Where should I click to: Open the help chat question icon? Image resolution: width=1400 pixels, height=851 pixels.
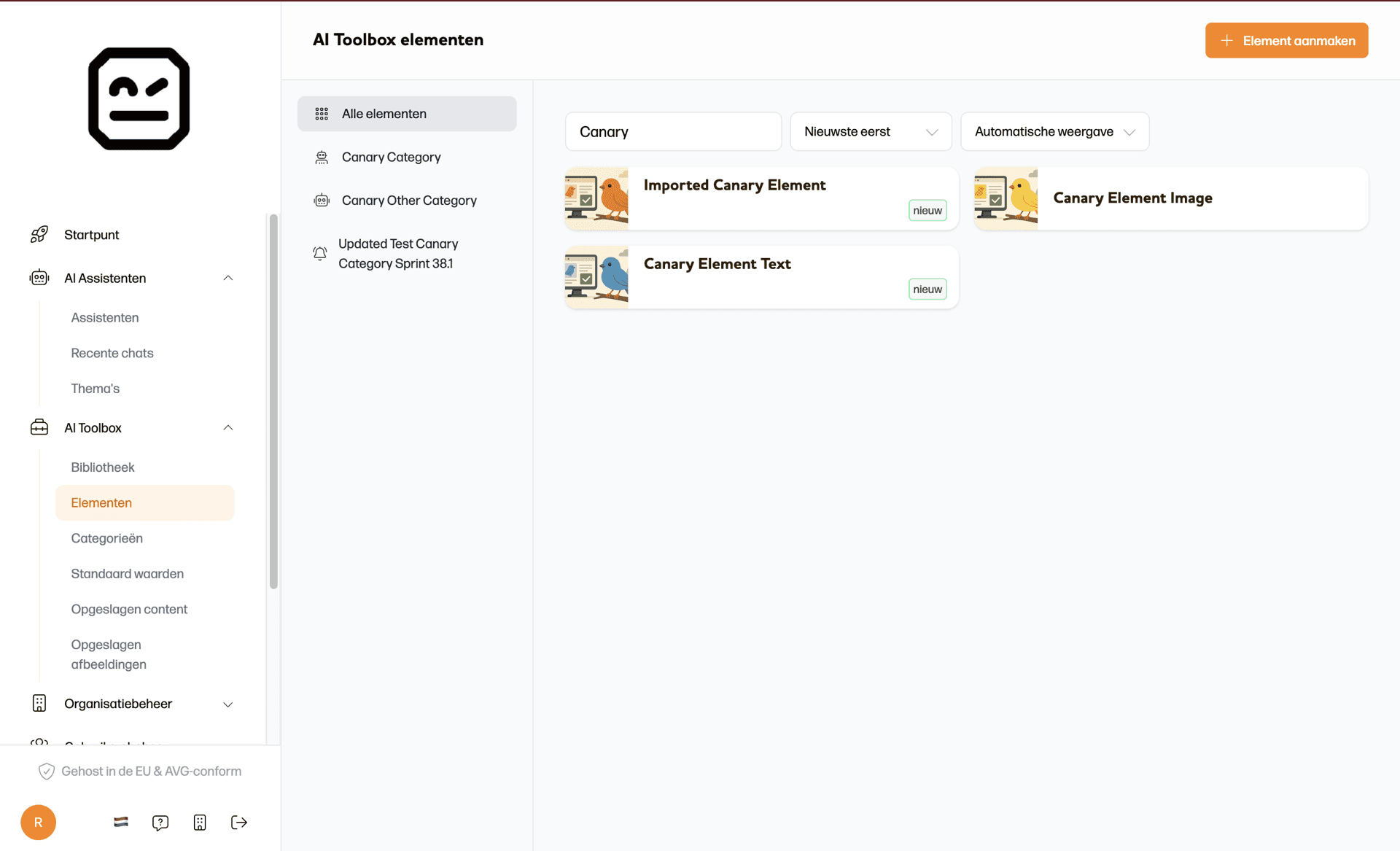tap(160, 823)
